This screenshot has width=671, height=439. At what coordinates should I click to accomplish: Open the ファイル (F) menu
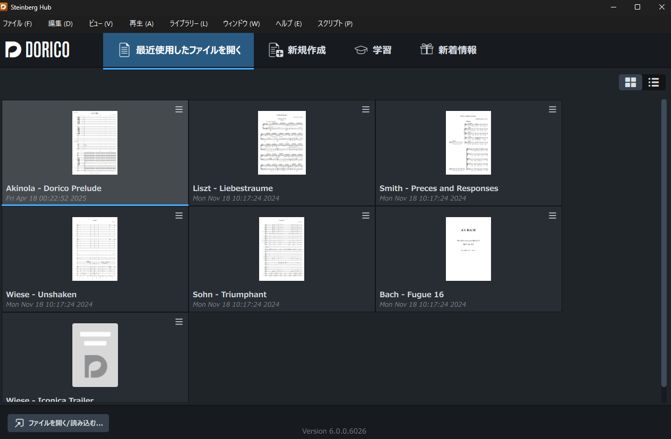coord(17,24)
